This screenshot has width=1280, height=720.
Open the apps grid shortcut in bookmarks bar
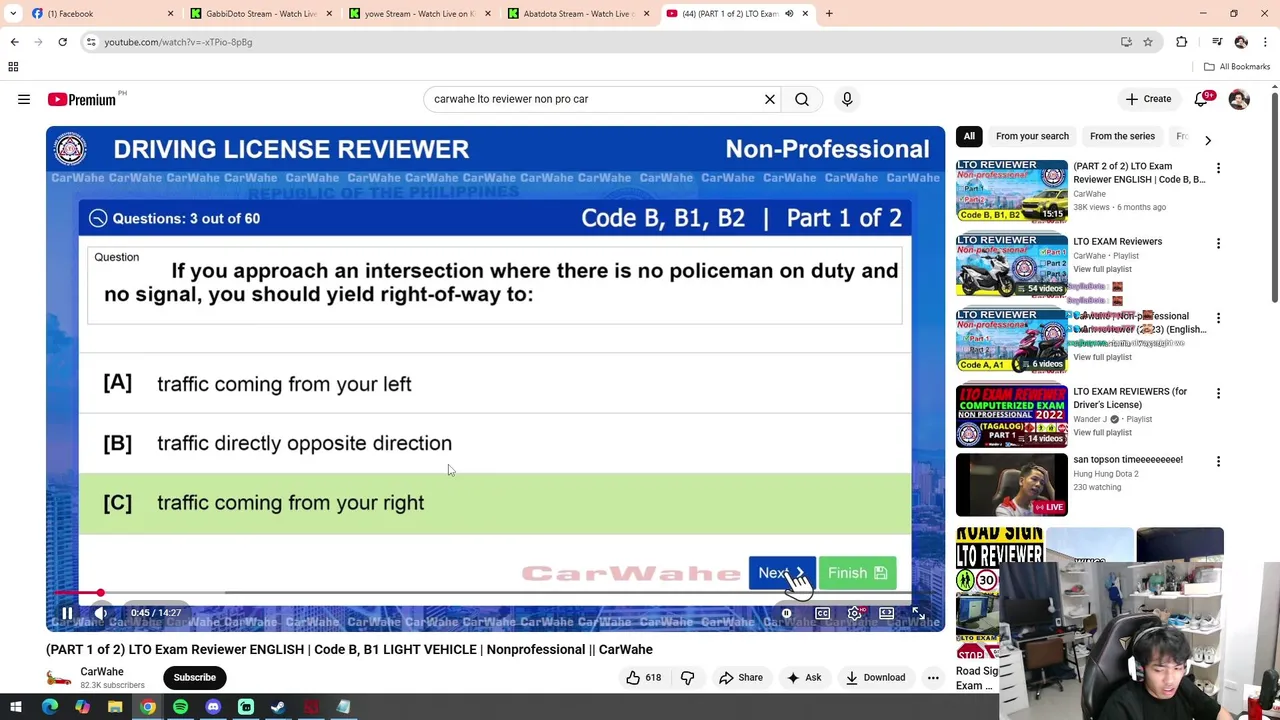pos(13,67)
